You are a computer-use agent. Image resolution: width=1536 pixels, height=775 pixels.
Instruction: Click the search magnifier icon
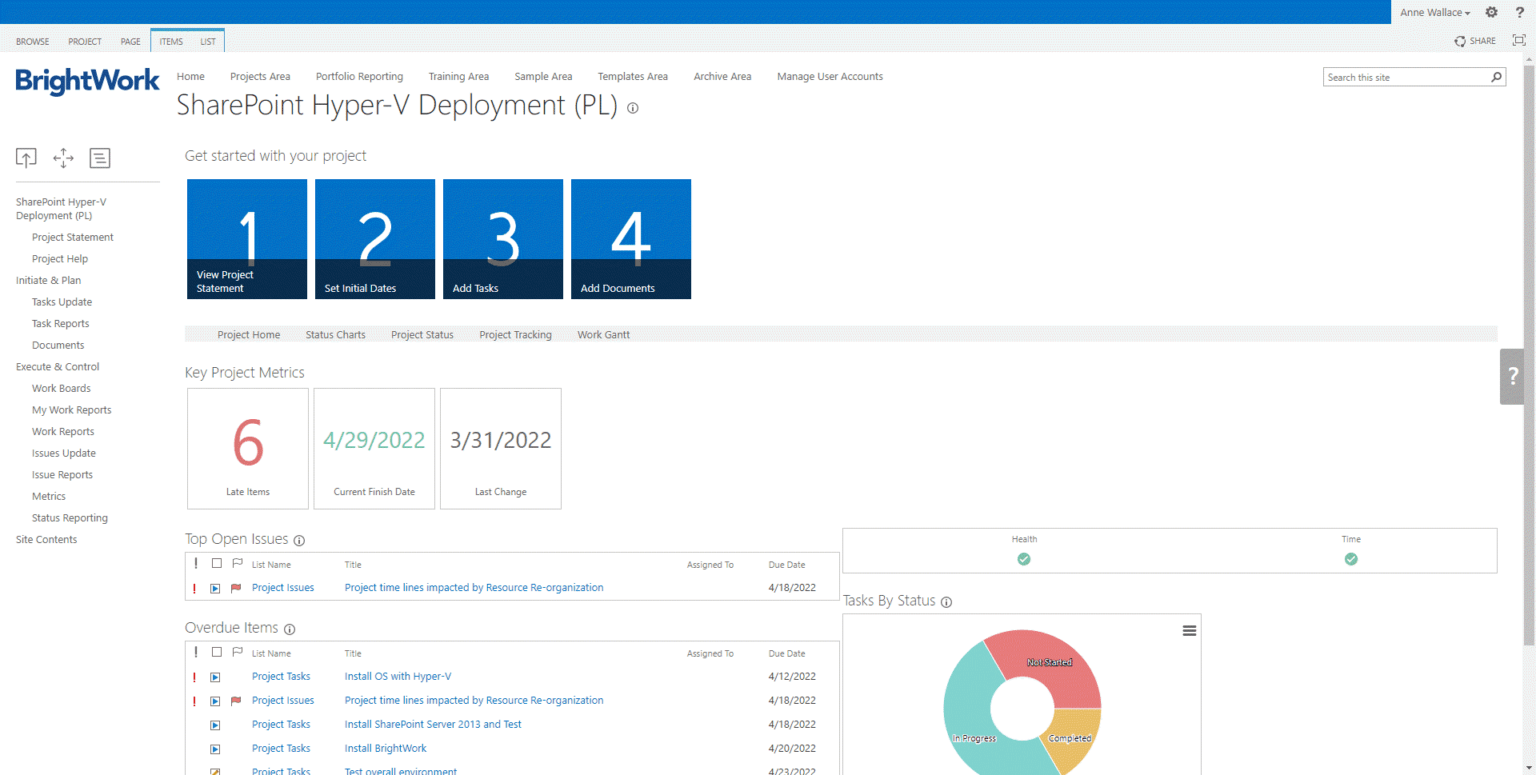pos(1497,76)
